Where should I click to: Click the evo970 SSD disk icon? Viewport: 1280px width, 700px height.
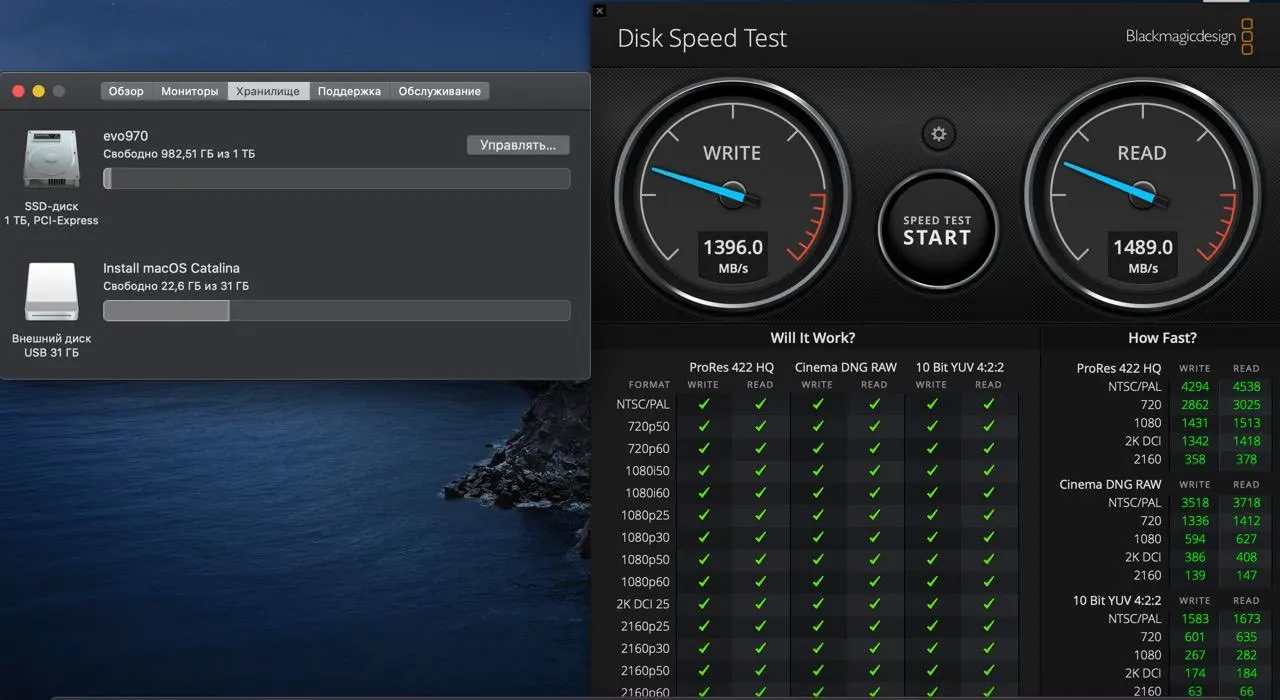tap(51, 159)
